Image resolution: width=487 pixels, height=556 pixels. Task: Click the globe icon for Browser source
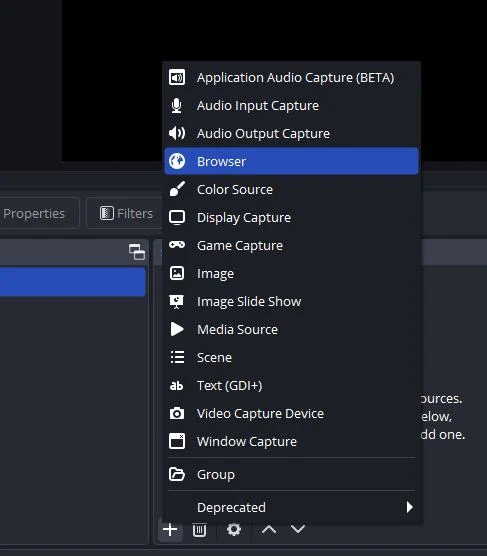tap(177, 161)
